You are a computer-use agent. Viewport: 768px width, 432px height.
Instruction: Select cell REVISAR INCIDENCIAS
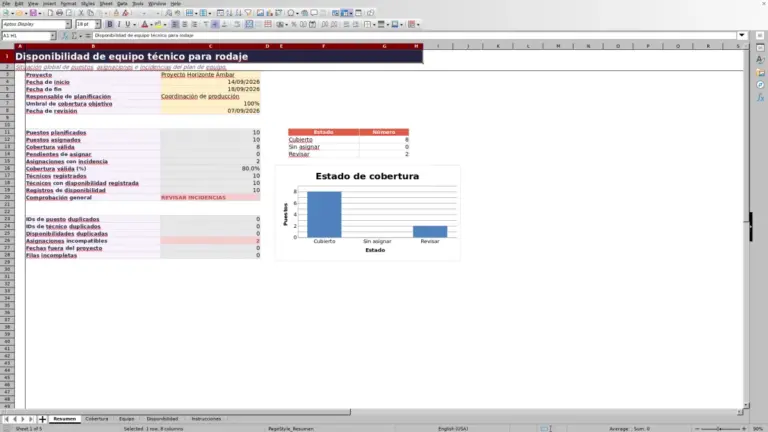tap(210, 197)
